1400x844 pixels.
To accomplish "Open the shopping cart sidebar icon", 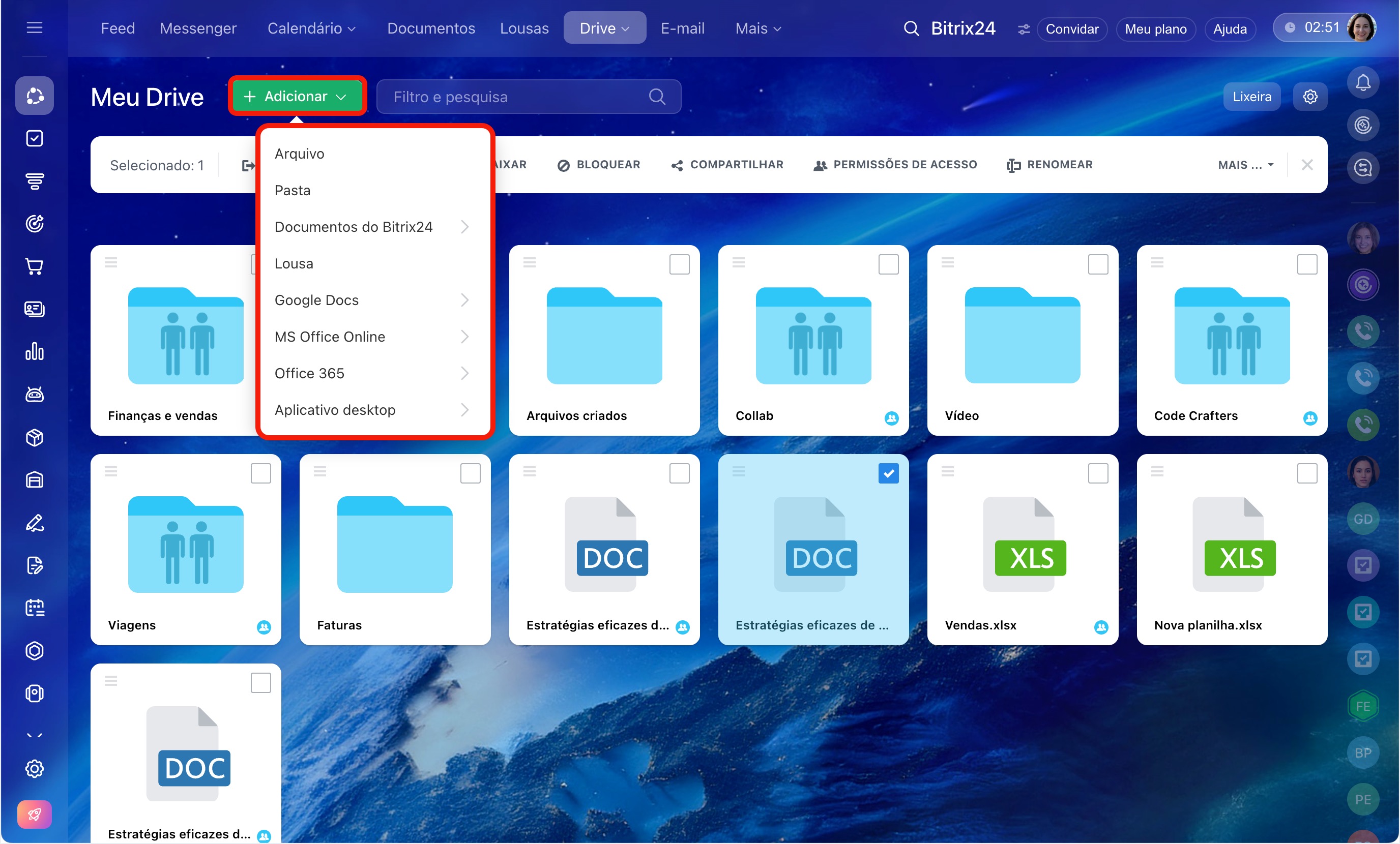I will point(35,266).
